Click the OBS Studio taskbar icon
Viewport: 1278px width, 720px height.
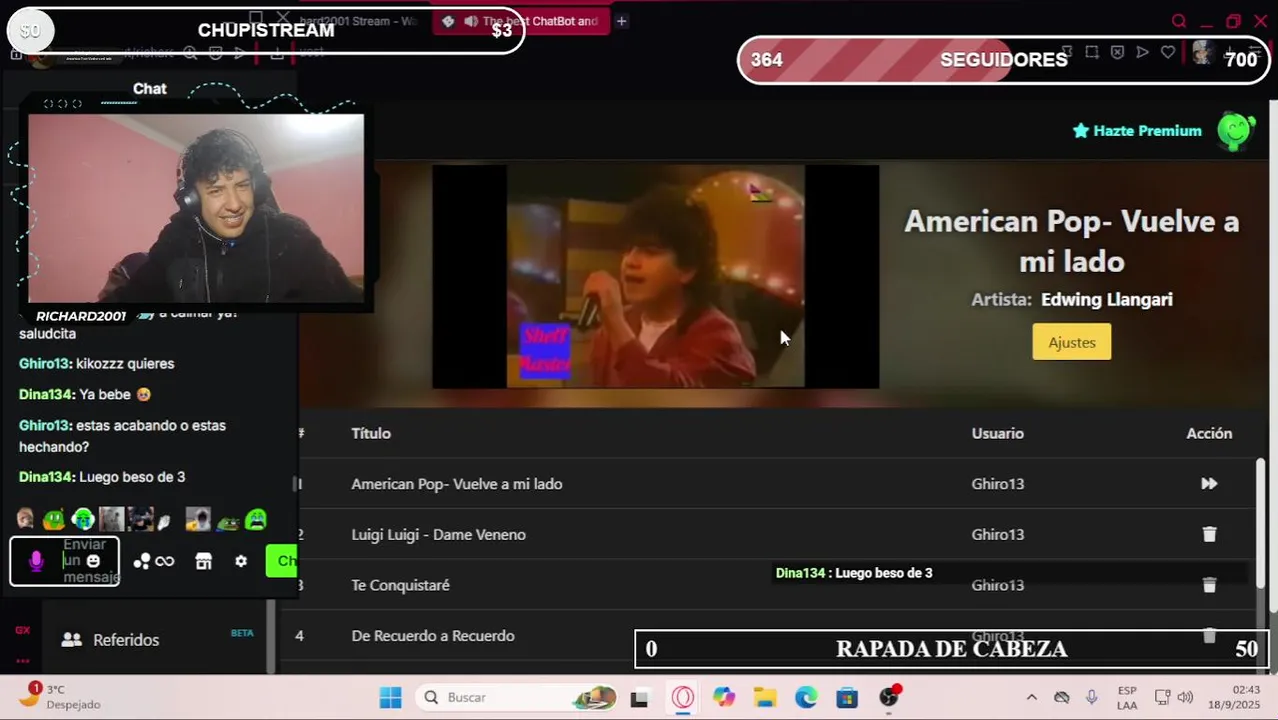(x=889, y=698)
